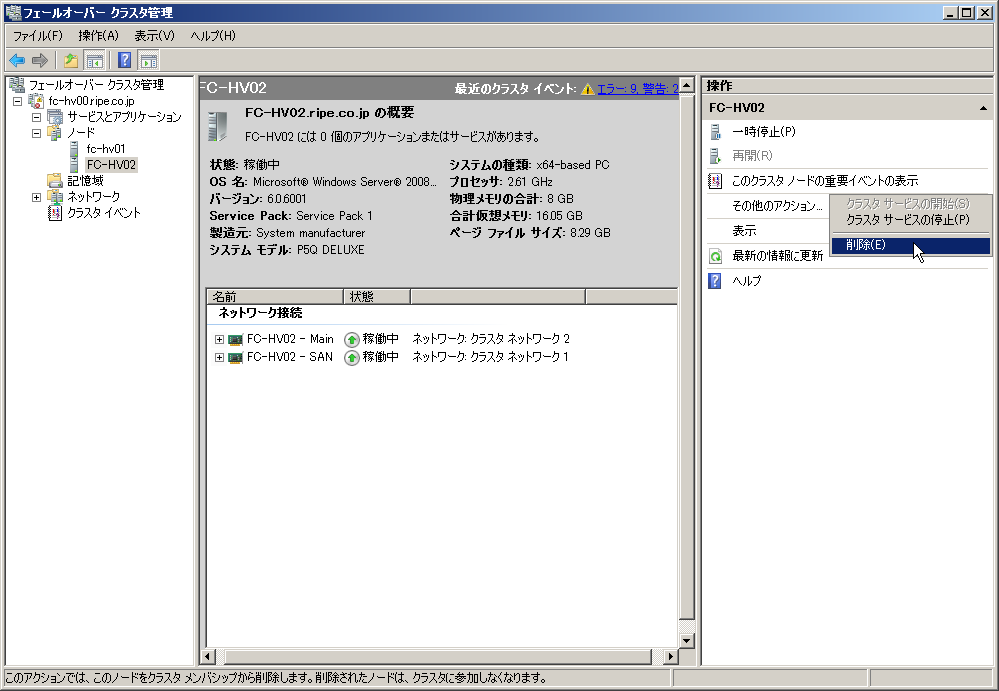Click ヘルプ in the actions pane
The height and width of the screenshot is (691, 999).
click(747, 281)
